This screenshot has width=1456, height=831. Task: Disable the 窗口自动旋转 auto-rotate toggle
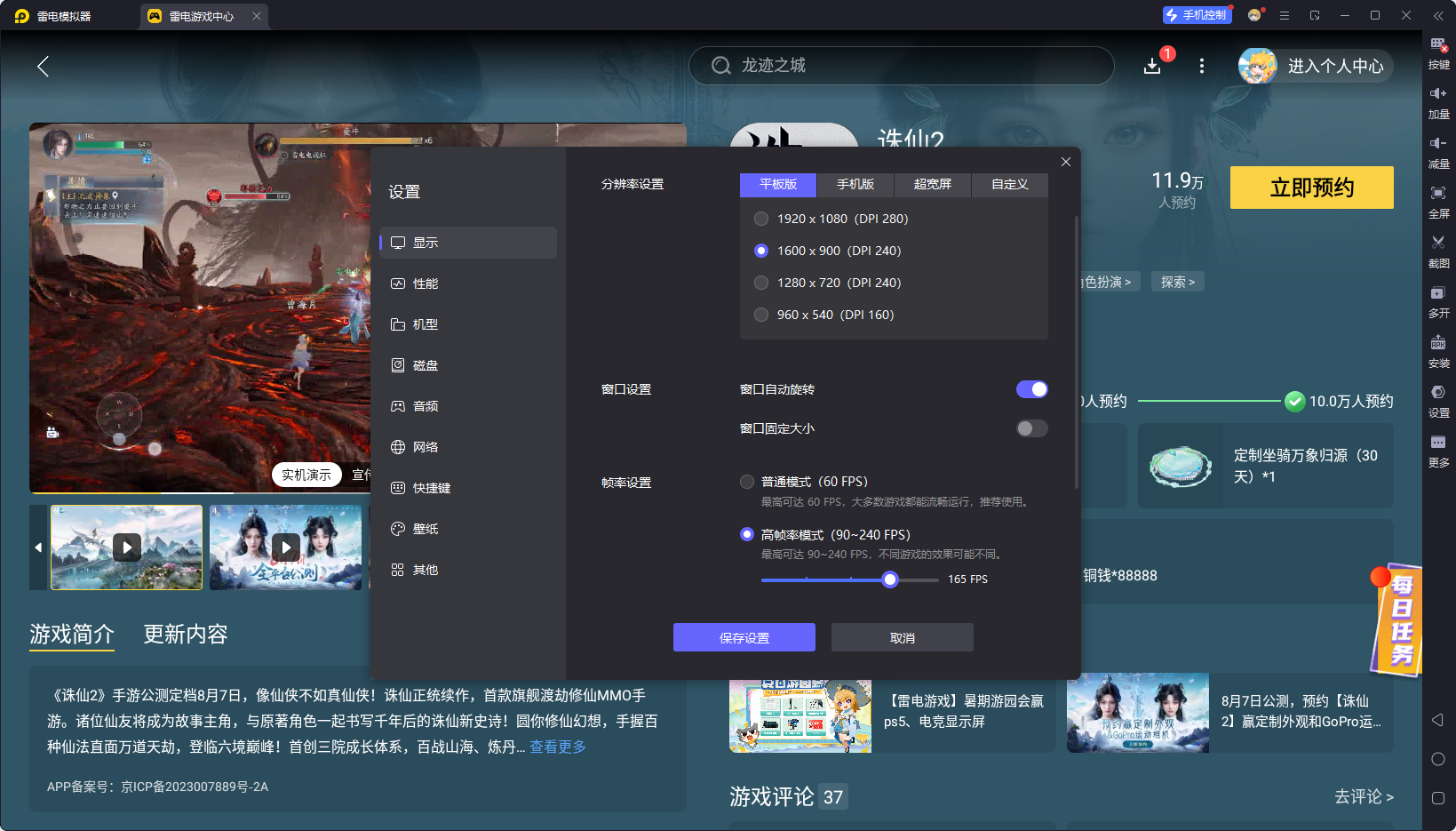(1031, 388)
